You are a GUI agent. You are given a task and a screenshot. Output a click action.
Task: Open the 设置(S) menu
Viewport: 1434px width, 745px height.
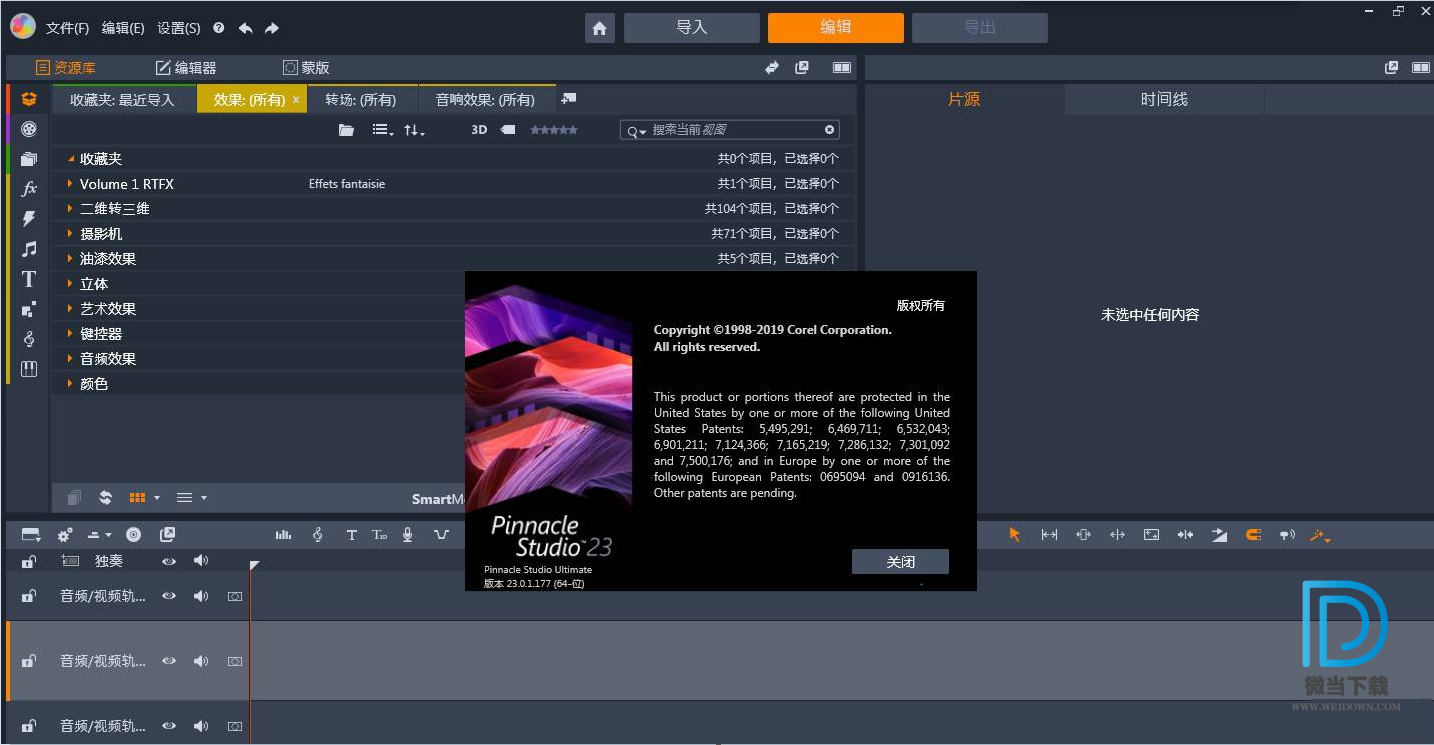coord(179,28)
